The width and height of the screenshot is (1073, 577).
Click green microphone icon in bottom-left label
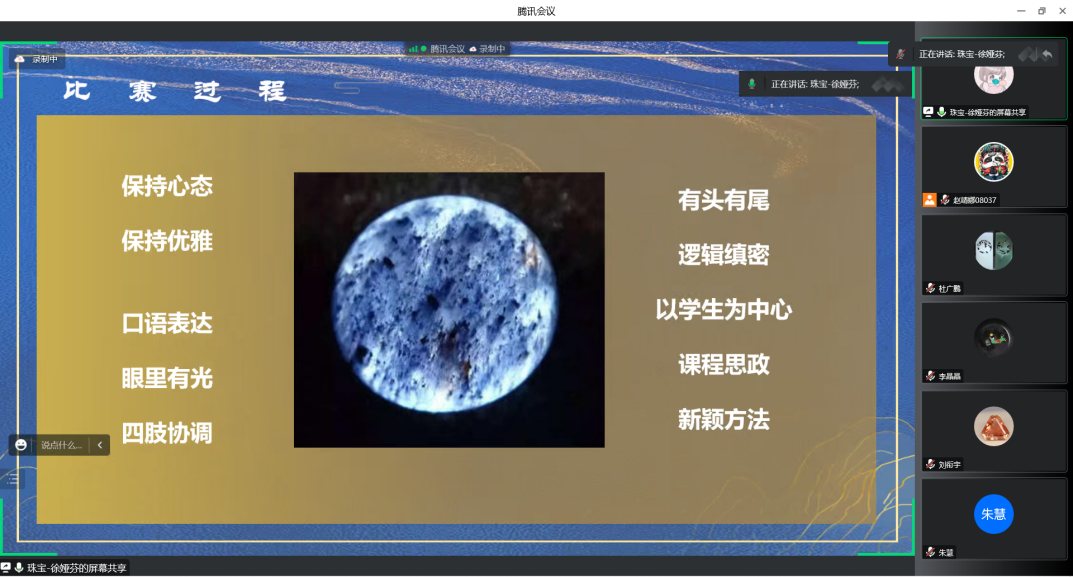[19, 568]
